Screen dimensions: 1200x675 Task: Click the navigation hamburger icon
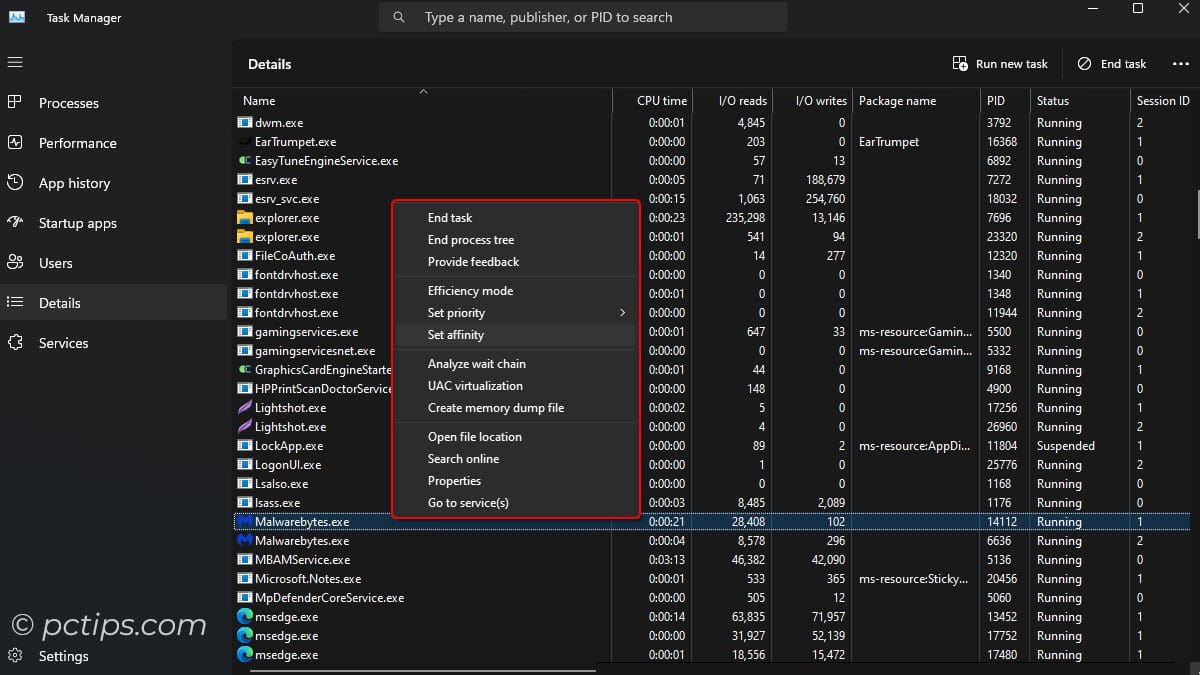pyautogui.click(x=16, y=62)
